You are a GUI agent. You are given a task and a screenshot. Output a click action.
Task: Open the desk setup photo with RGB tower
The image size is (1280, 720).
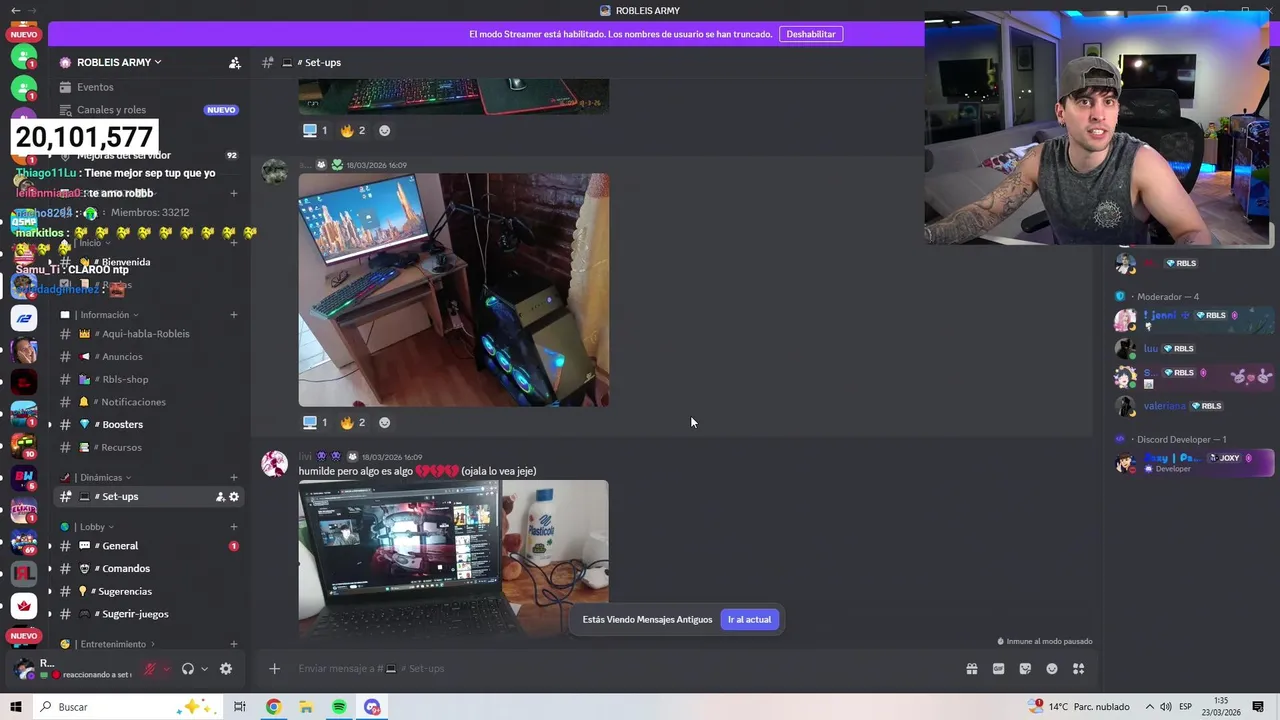(x=454, y=290)
